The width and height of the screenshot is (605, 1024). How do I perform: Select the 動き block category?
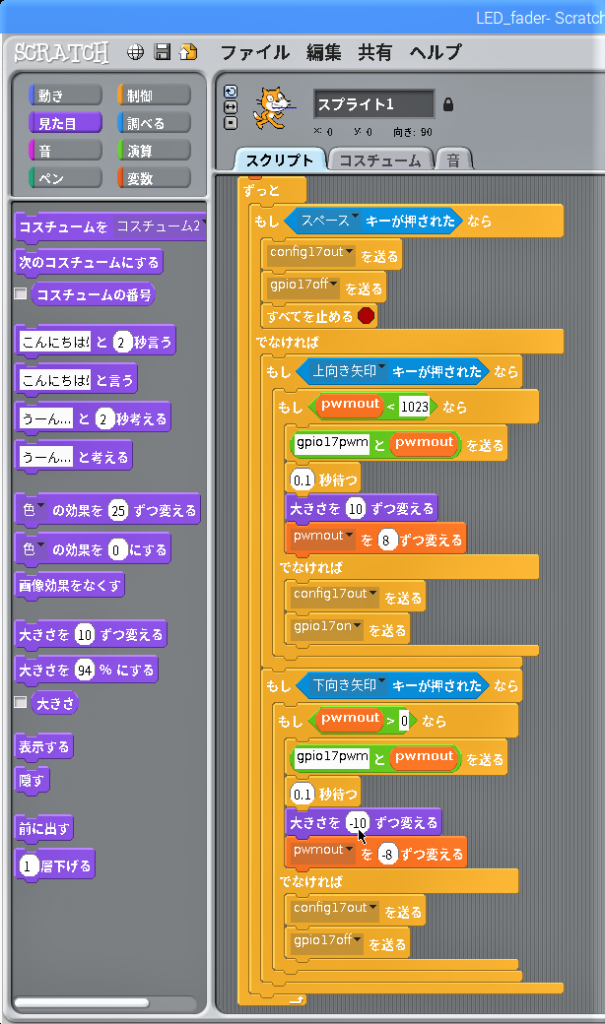click(x=65, y=95)
